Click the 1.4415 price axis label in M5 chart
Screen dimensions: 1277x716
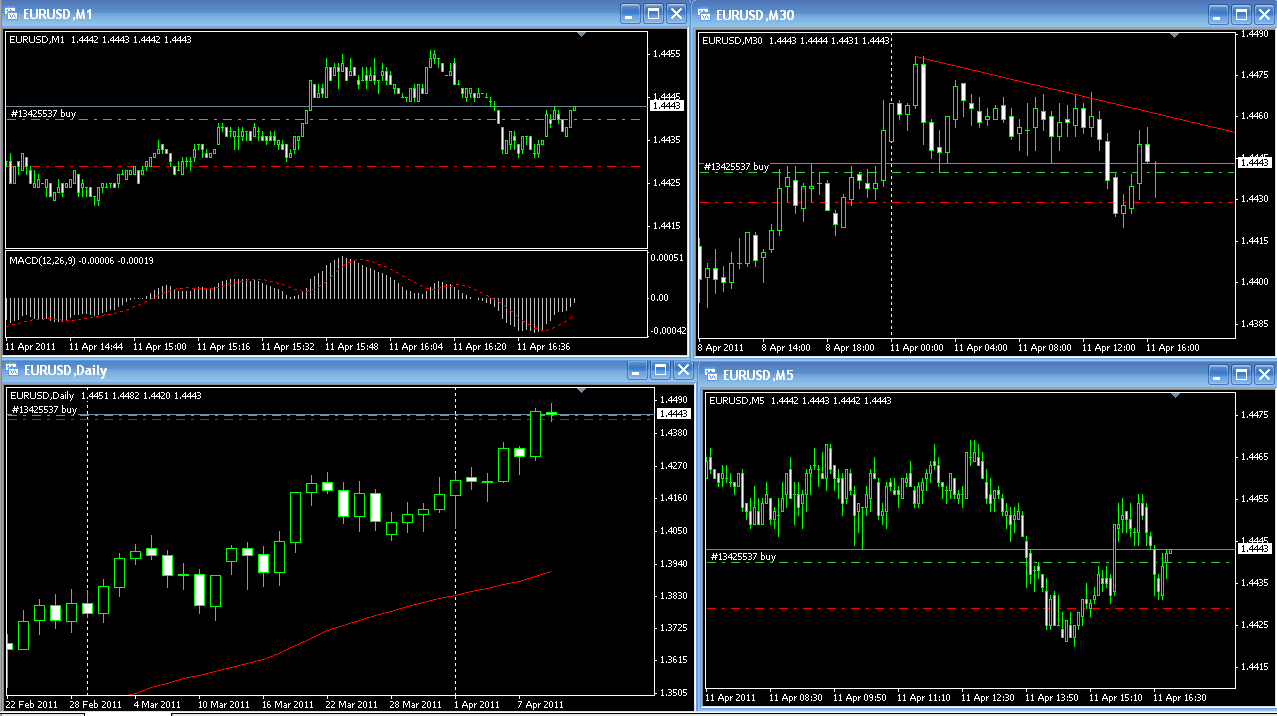[x=1254, y=666]
